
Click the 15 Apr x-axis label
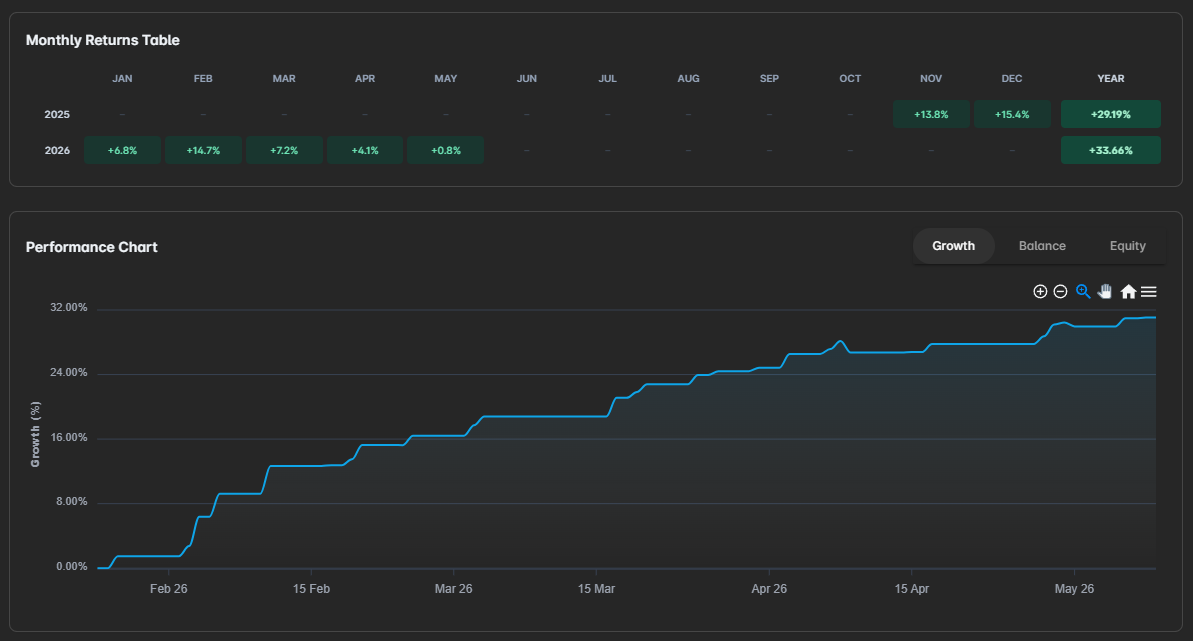[911, 588]
